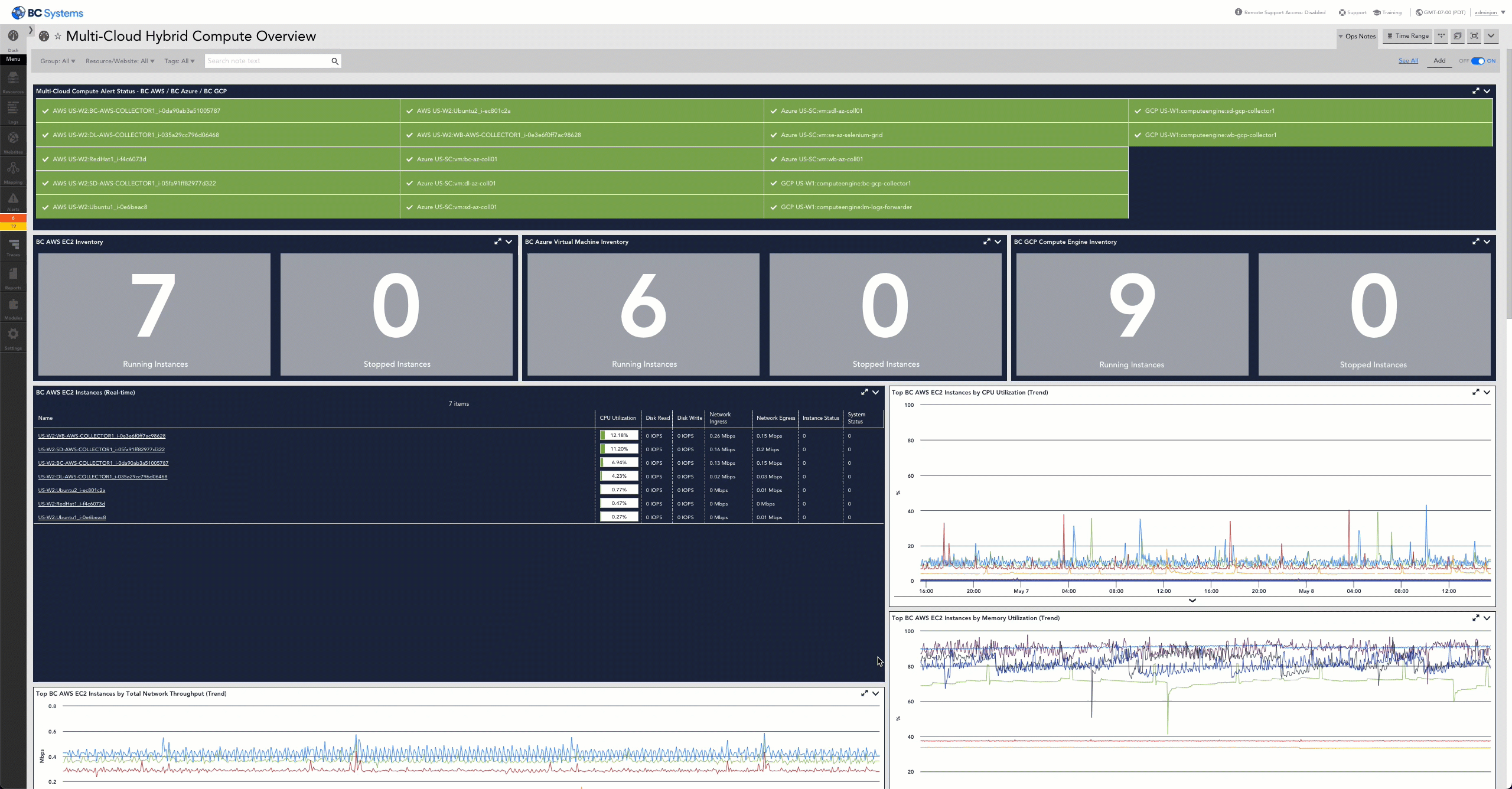Maximize the Total Network Throughput Trend widget
Viewport: 1512px width, 789px height.
[x=865, y=693]
